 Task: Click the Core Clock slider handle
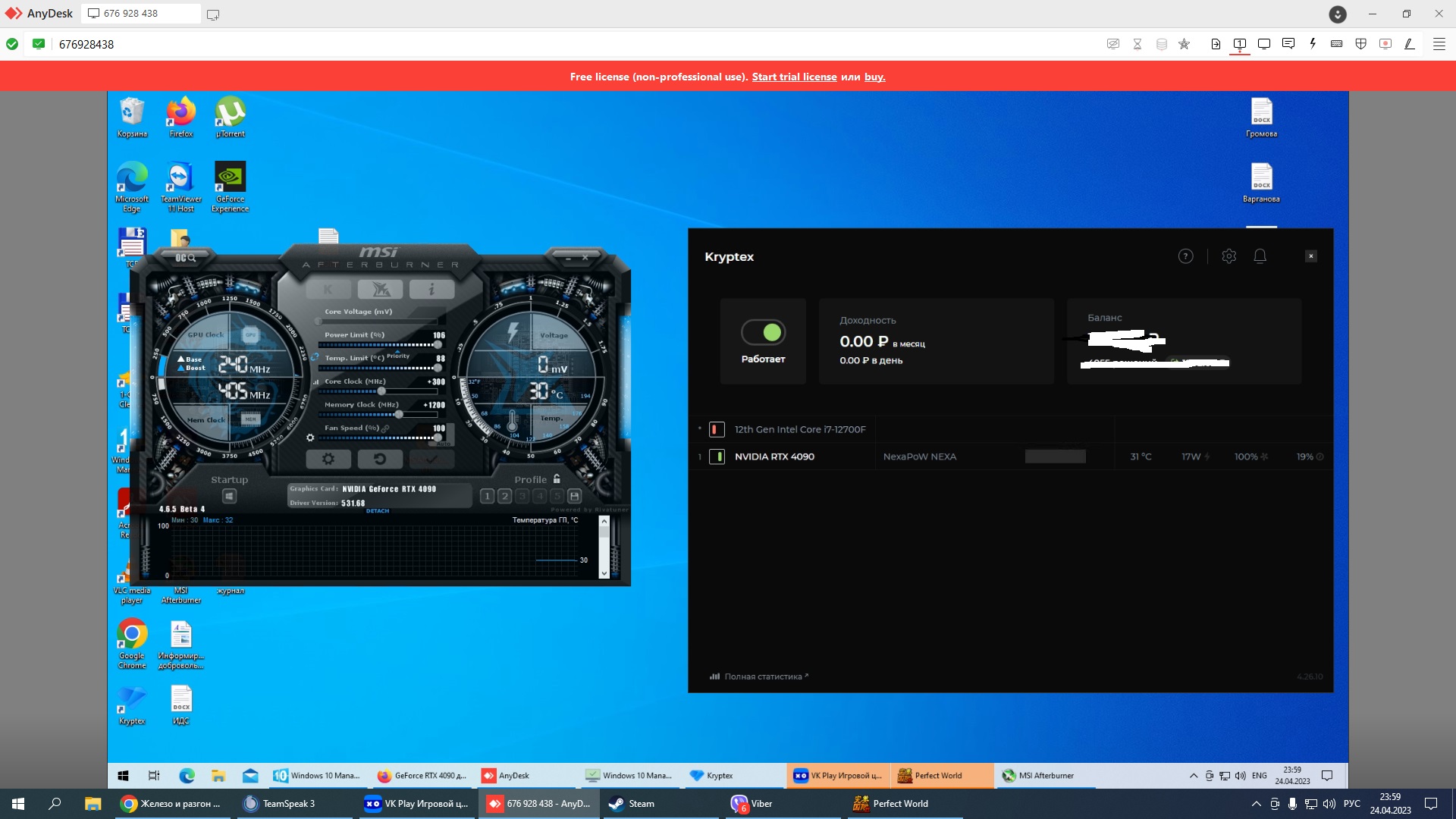tap(381, 391)
